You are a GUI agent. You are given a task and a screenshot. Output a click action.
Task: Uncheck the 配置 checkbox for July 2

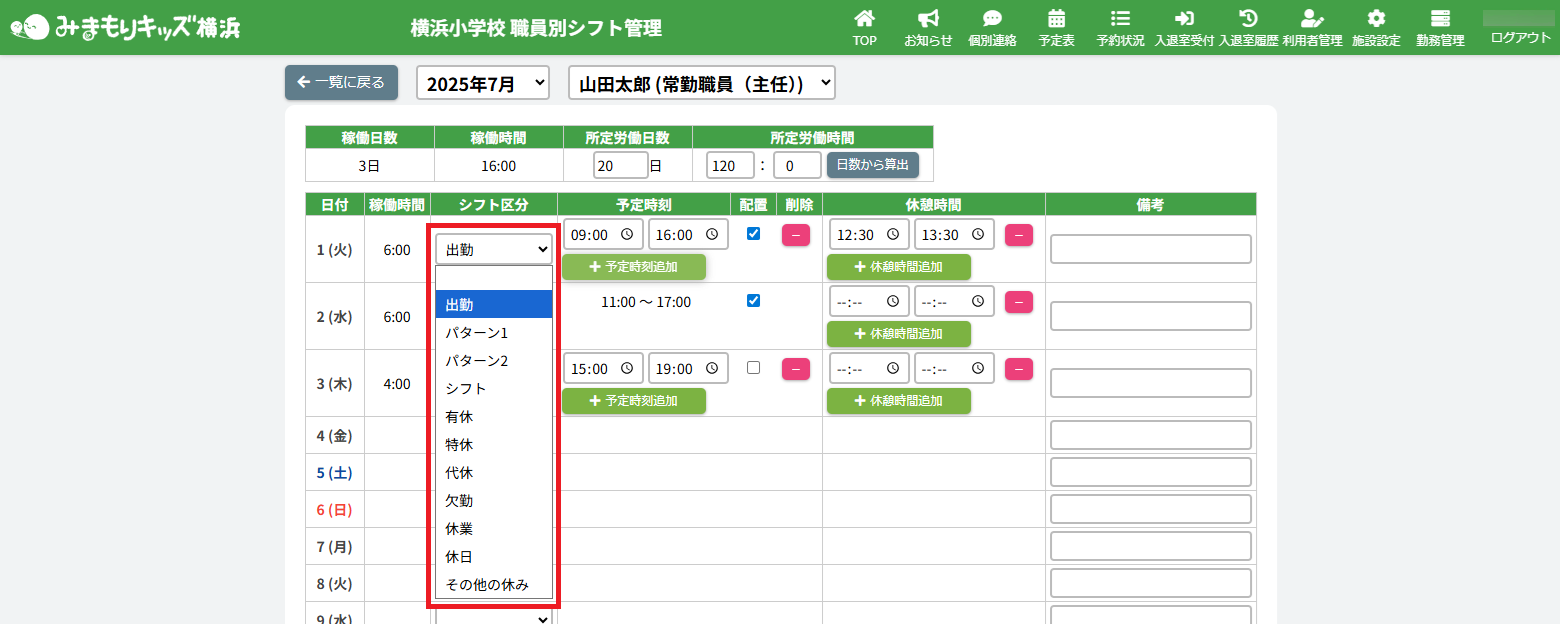pos(754,301)
